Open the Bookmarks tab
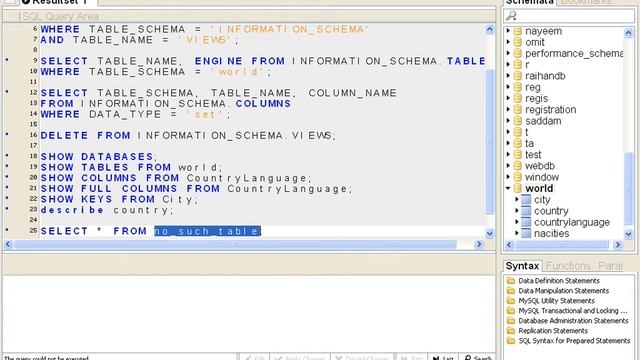 586,2
